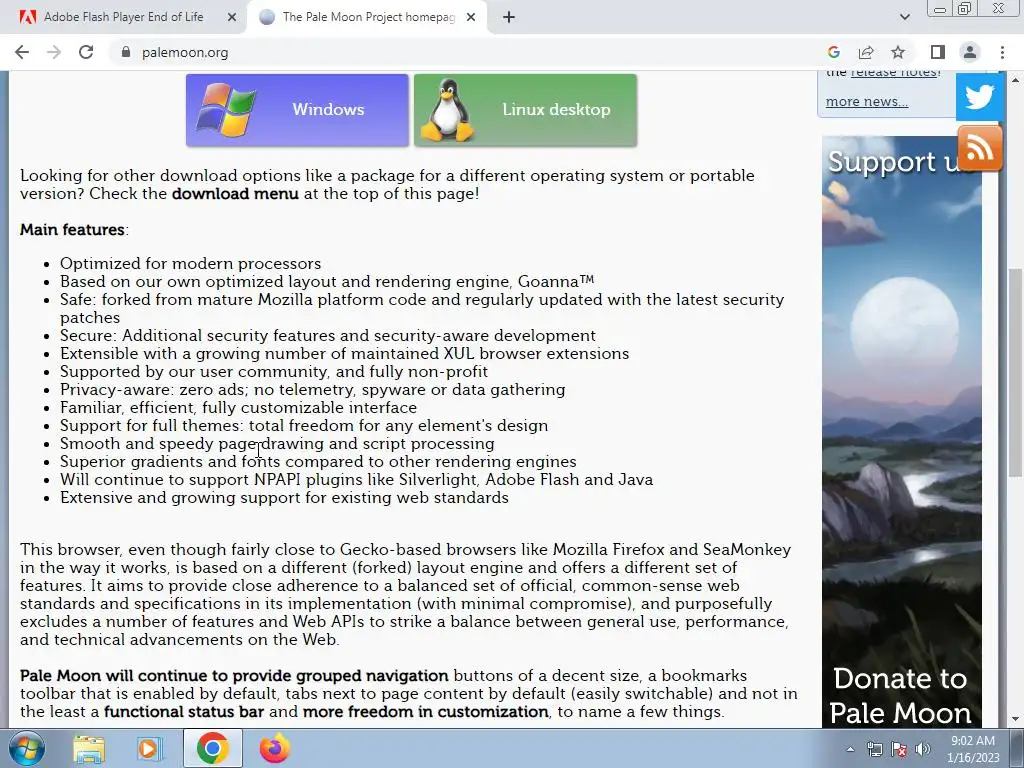Click the network tray icon

point(874,749)
